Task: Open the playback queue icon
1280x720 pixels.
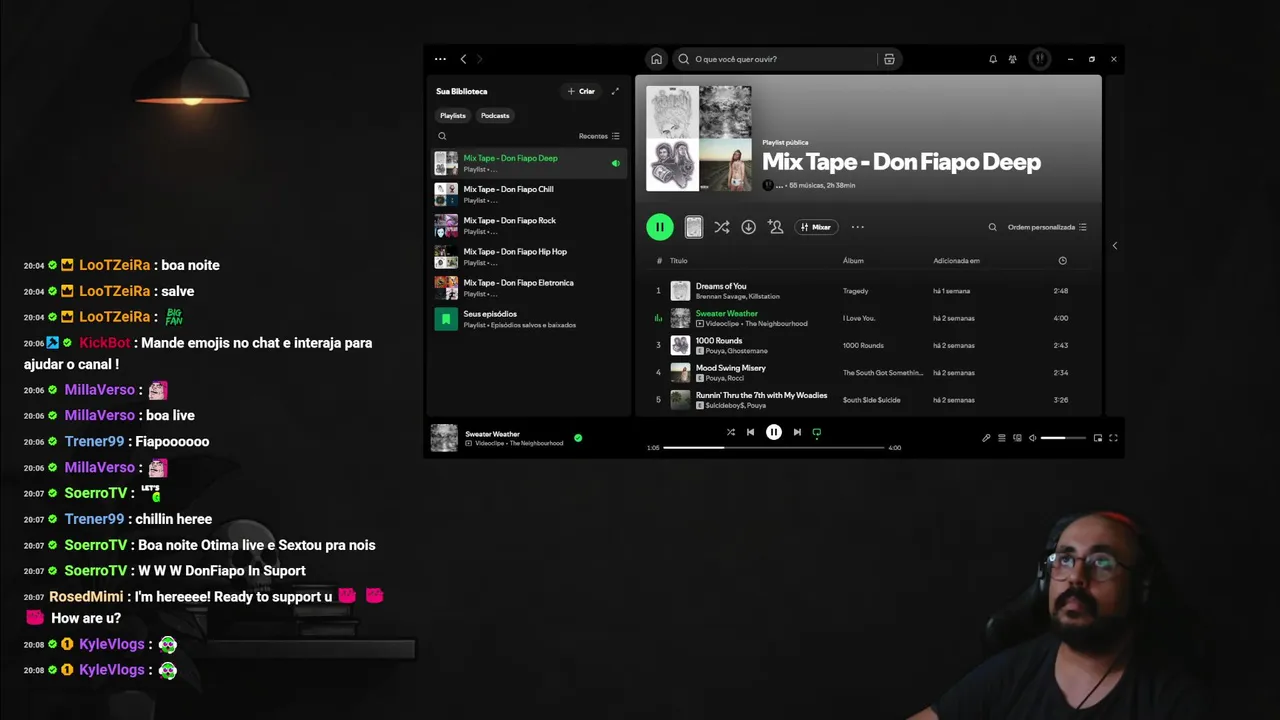Action: click(1002, 438)
